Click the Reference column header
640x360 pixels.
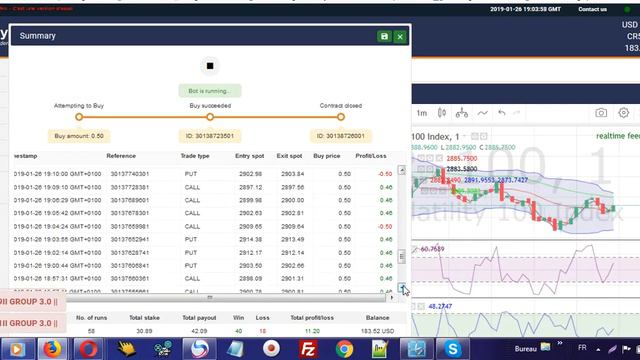[121, 156]
